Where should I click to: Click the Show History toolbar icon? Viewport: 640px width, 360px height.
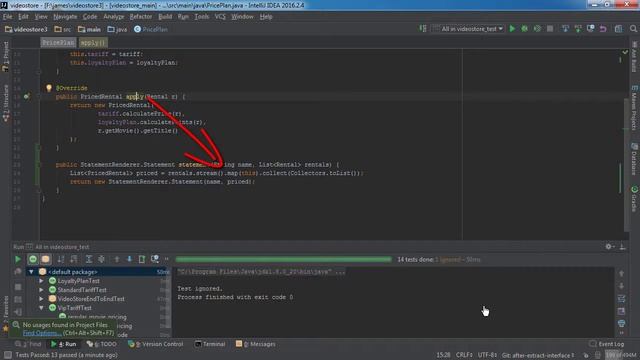pyautogui.click(x=591, y=29)
